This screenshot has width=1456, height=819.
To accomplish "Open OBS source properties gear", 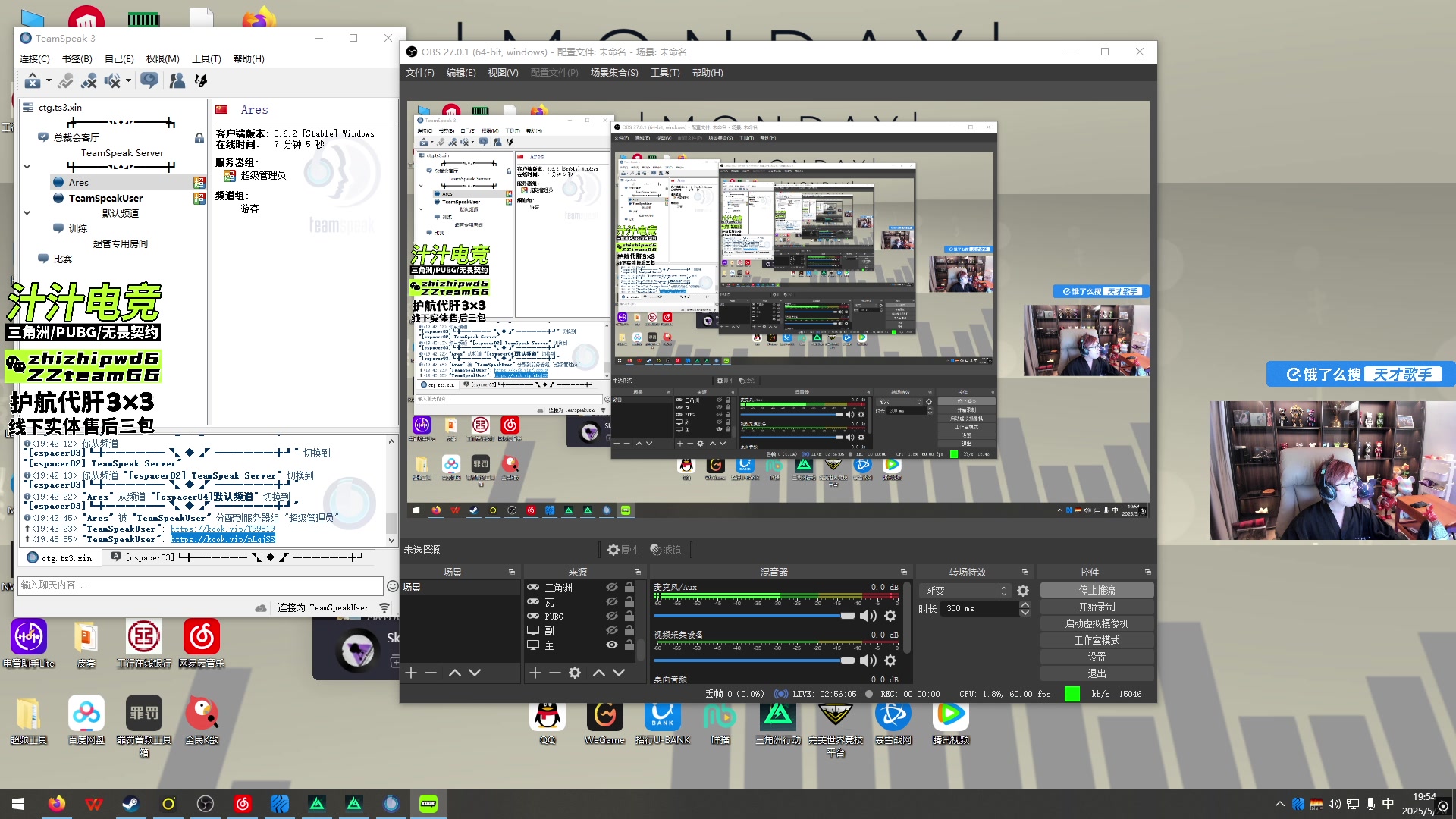I will click(575, 673).
